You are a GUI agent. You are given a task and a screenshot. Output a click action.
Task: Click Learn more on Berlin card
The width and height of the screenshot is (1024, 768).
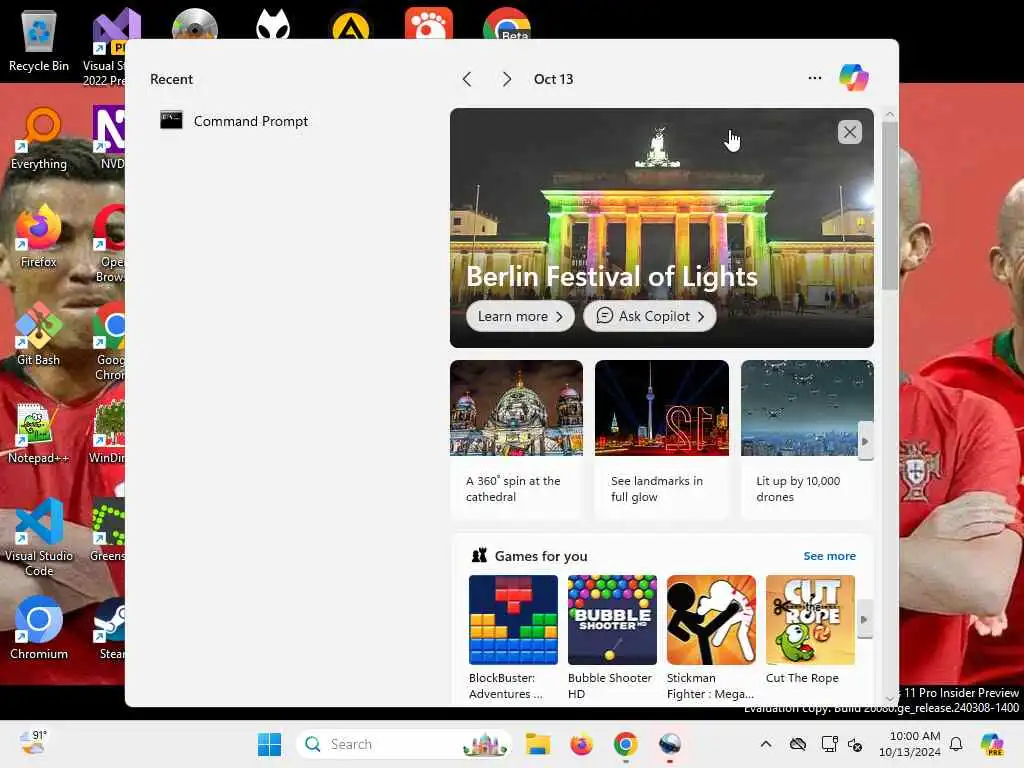click(520, 316)
